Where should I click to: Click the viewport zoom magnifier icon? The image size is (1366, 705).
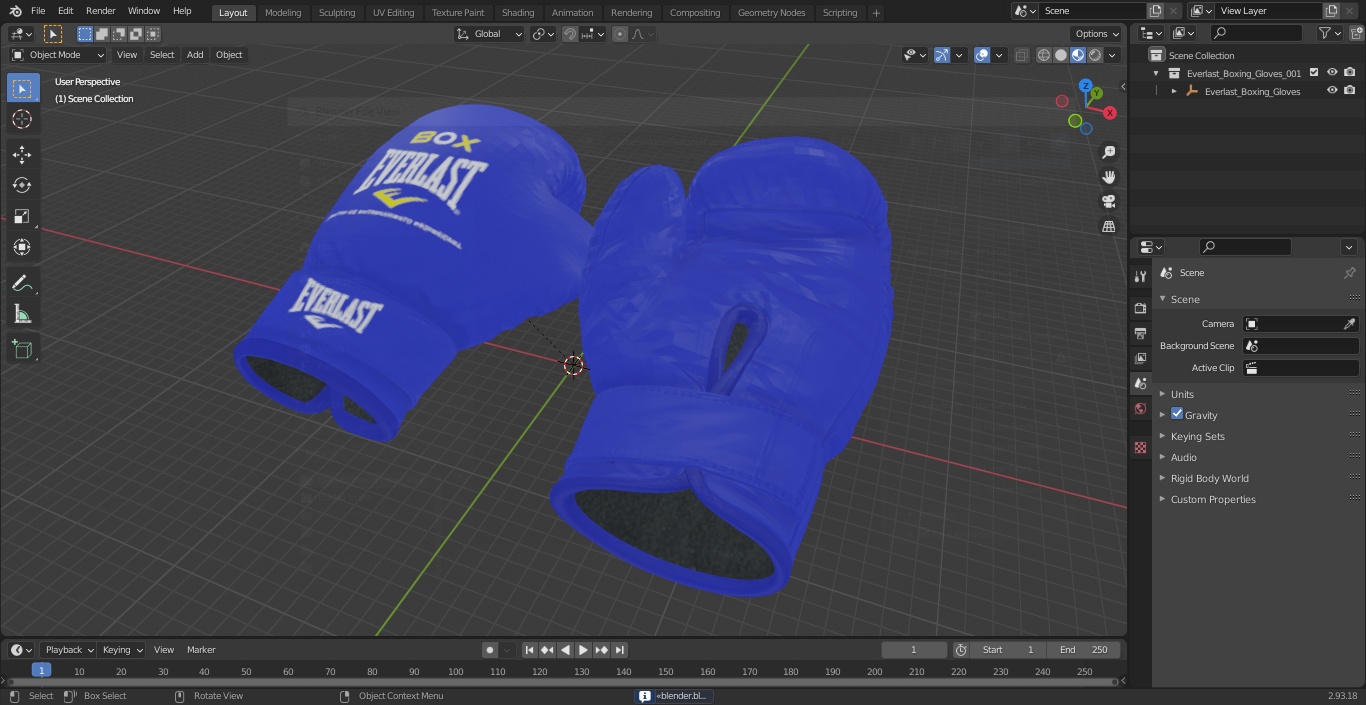1108,152
